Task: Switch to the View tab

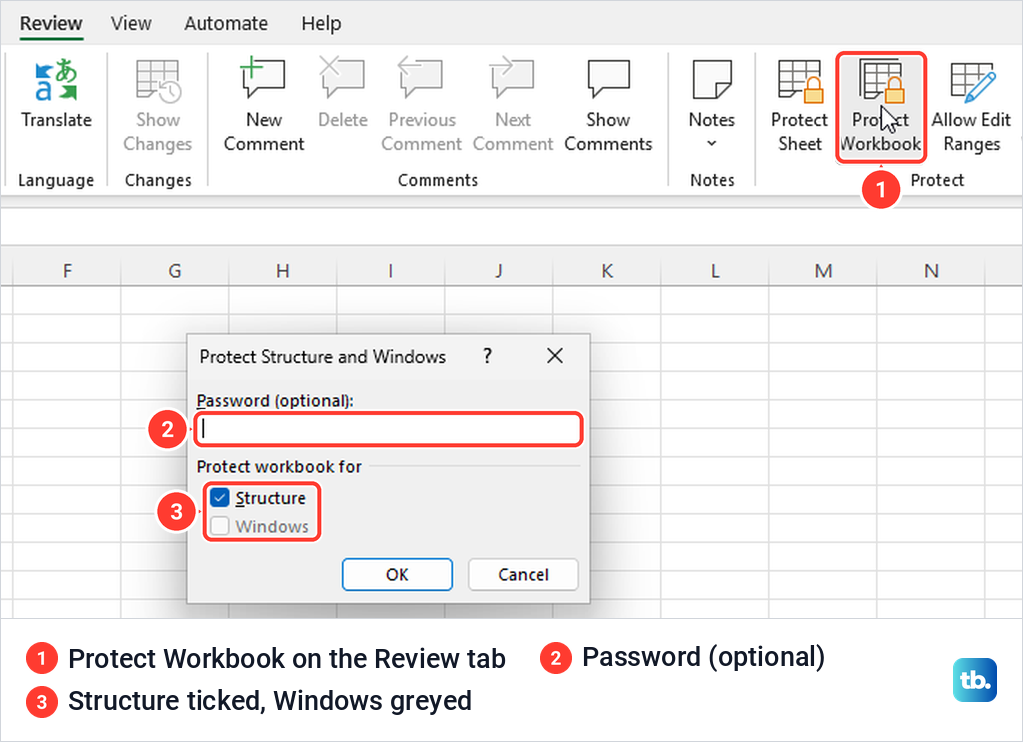Action: point(131,23)
